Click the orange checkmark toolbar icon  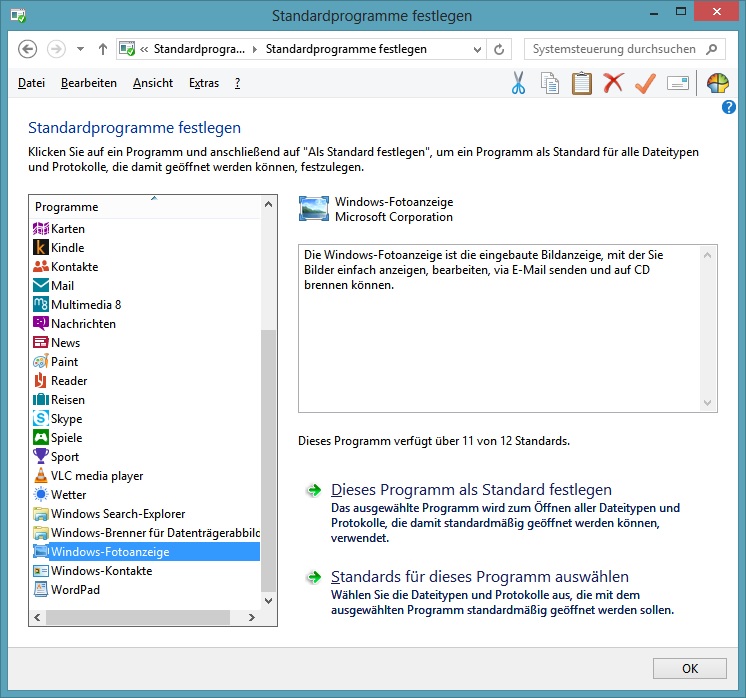click(645, 83)
